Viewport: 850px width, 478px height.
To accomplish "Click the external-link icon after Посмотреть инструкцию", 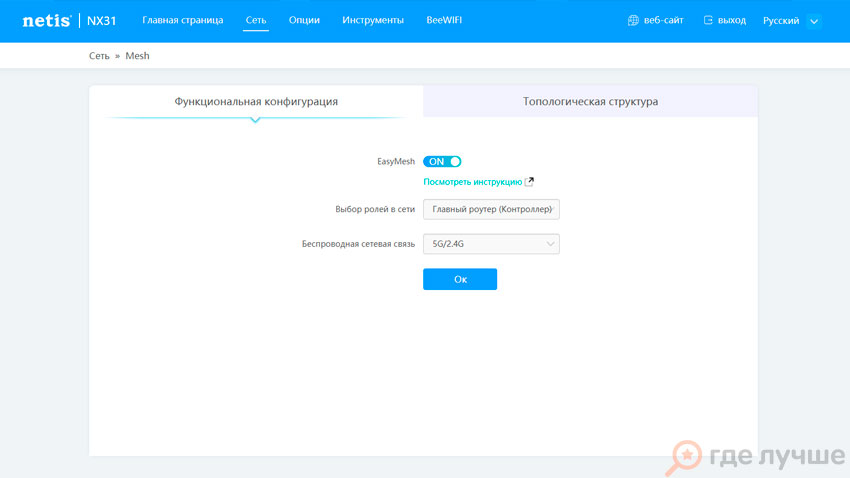I will [x=529, y=182].
